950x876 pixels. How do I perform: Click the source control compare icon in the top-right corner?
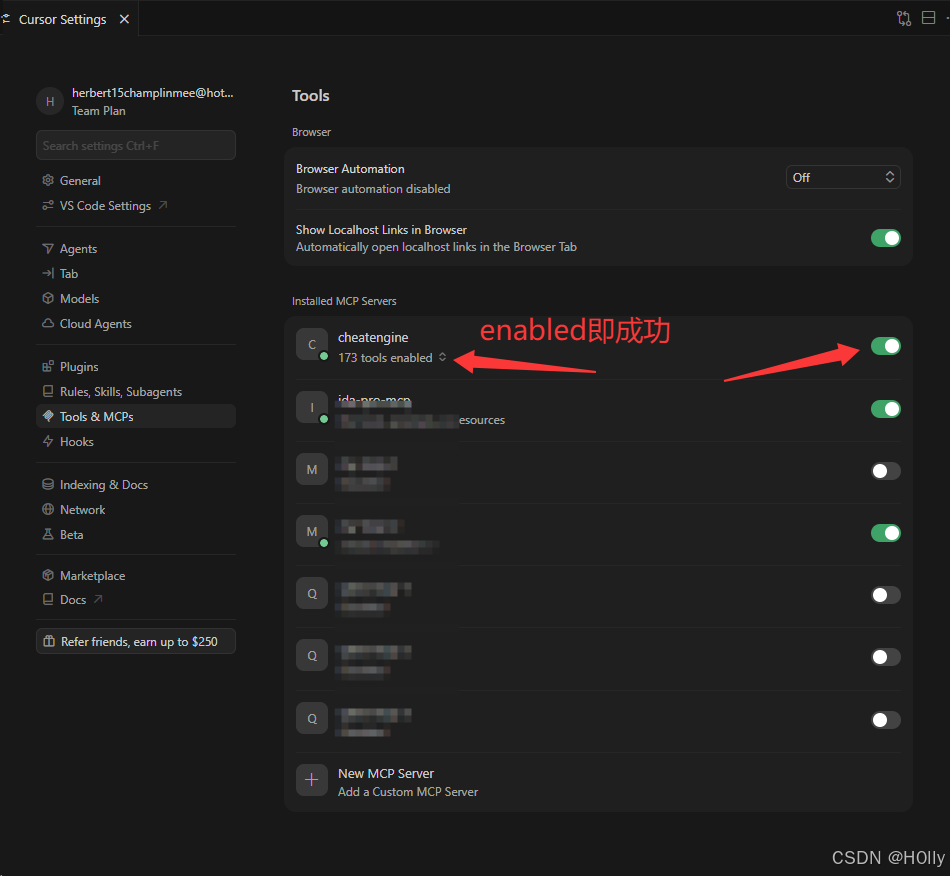903,19
